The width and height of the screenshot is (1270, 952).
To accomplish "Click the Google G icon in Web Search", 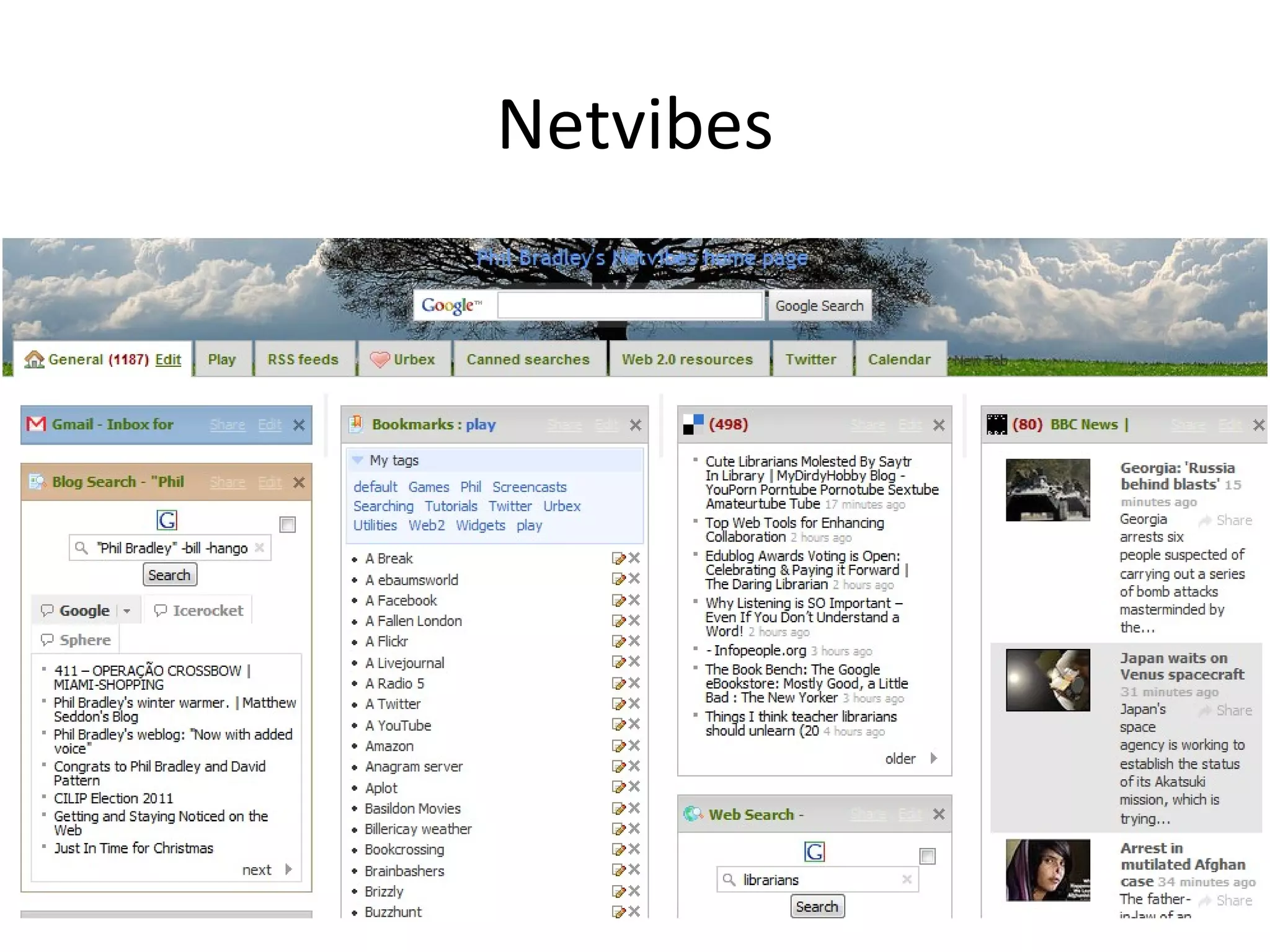I will point(814,852).
